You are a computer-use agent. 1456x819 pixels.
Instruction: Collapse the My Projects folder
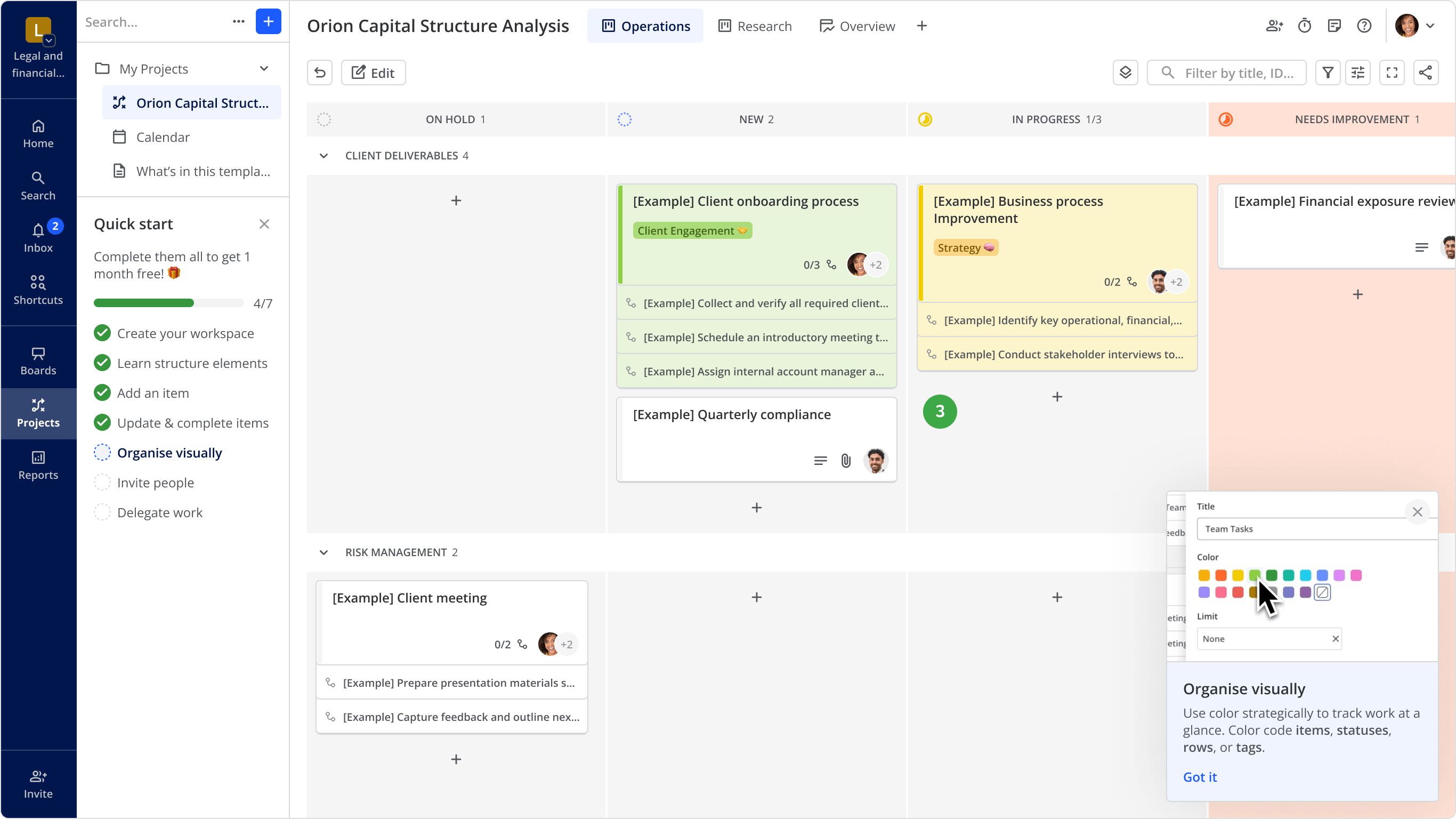(x=264, y=68)
